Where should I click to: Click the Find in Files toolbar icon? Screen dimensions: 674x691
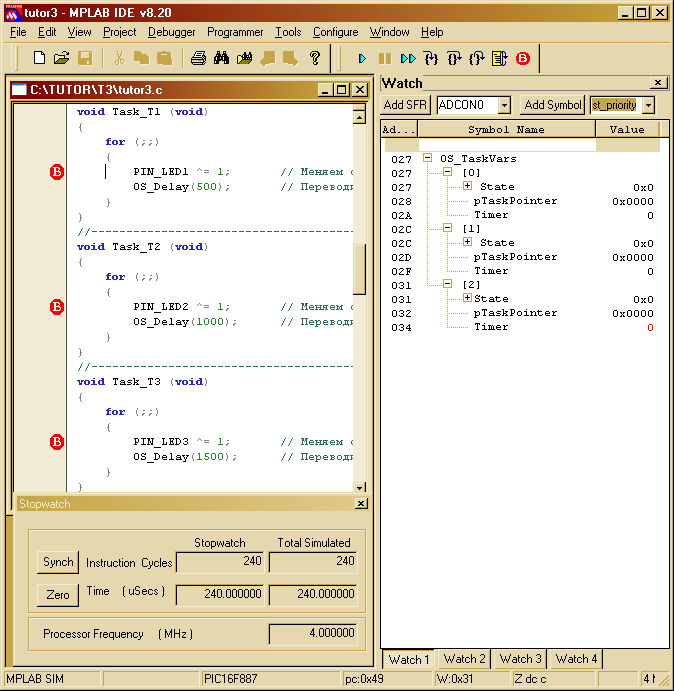(x=244, y=58)
